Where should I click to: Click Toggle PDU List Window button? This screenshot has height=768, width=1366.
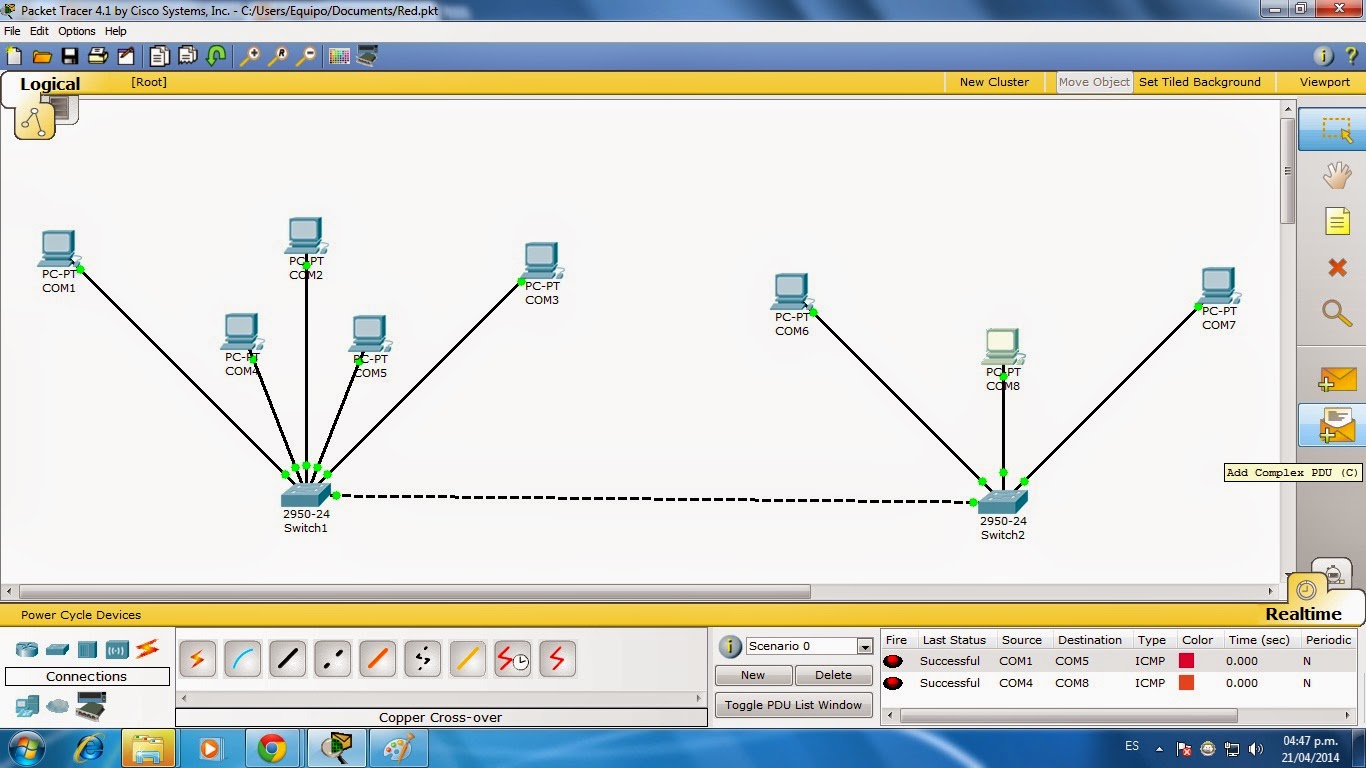tap(793, 705)
